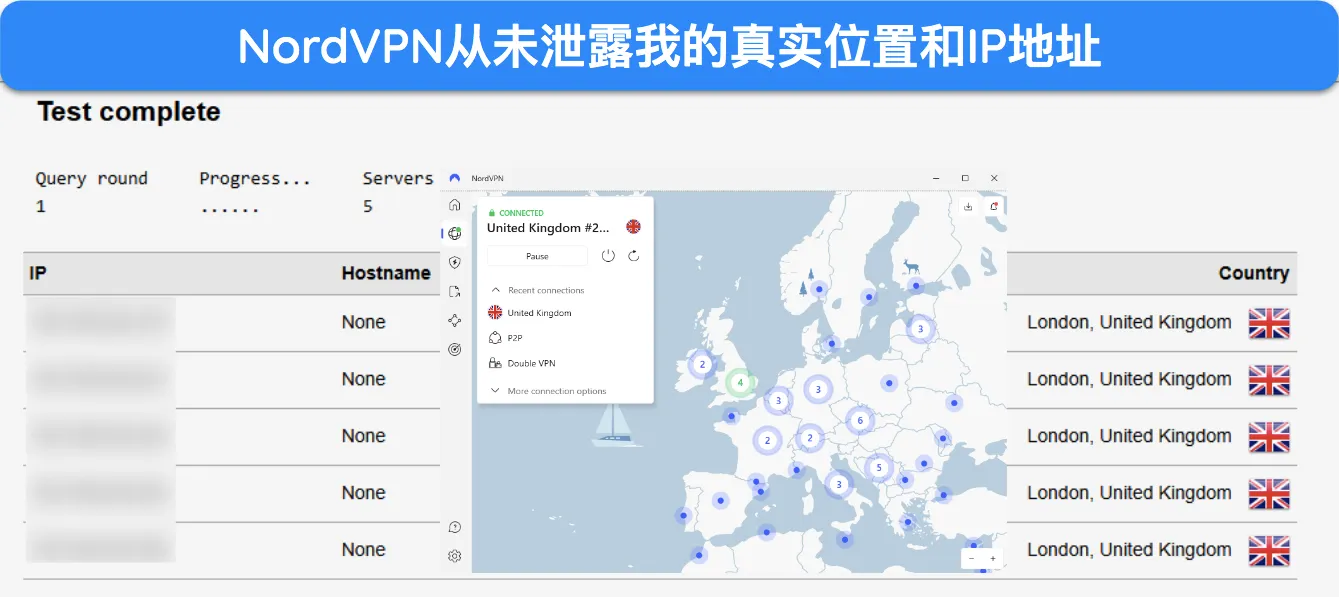Zoom out the map with minus
This screenshot has width=1339, height=597.
point(971,559)
